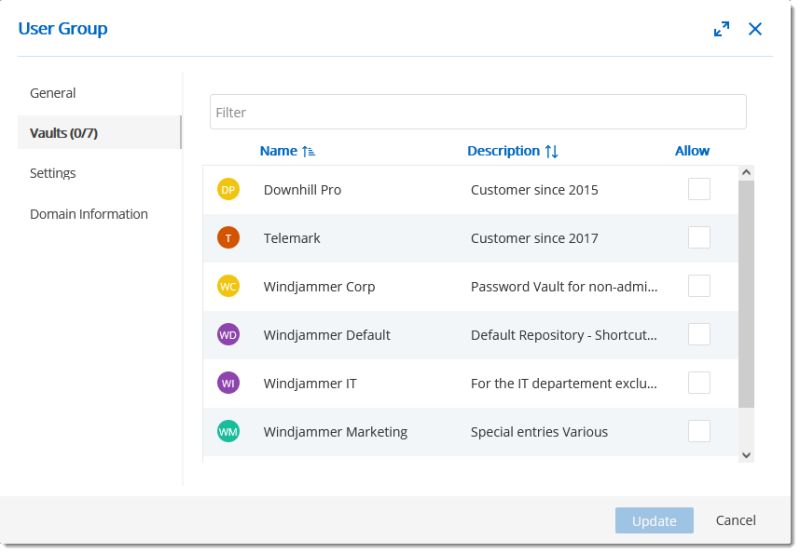Click the Windjammer Corp WC avatar icon

tap(228, 286)
